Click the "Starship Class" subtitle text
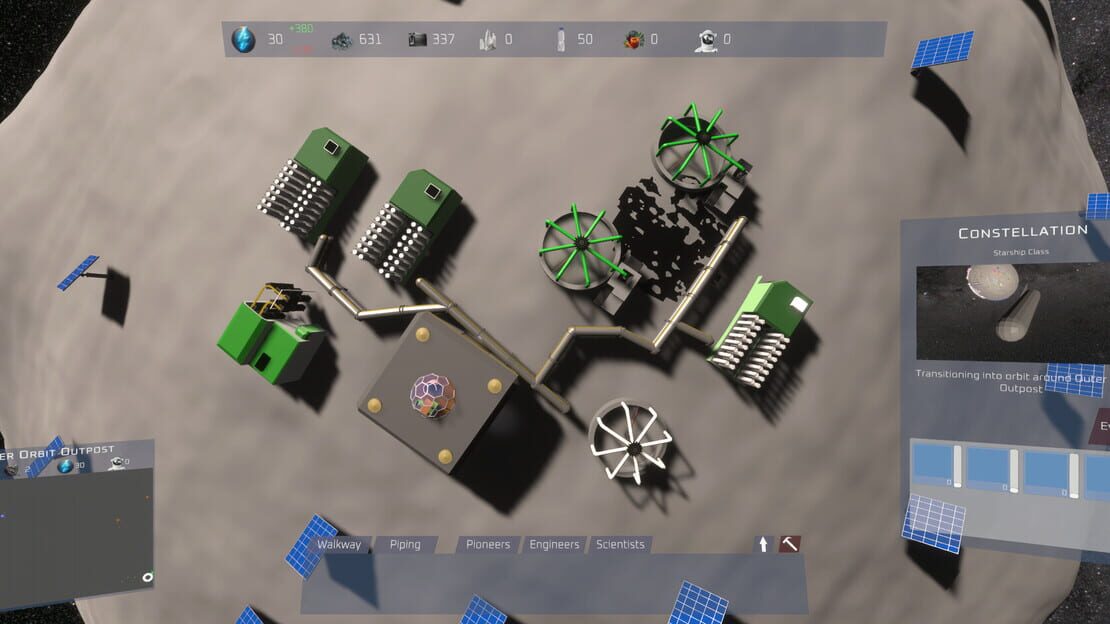This screenshot has width=1110, height=624. pyautogui.click(x=1021, y=252)
